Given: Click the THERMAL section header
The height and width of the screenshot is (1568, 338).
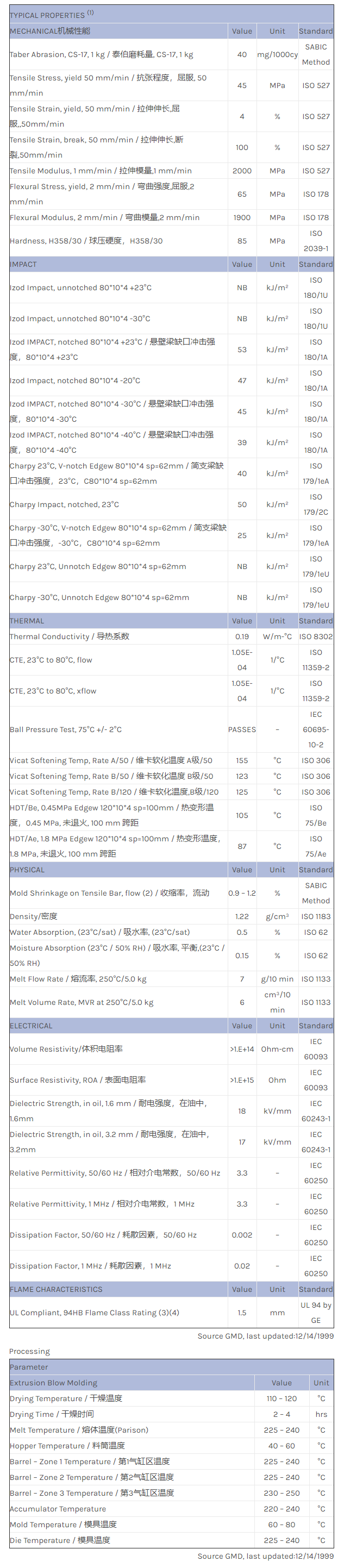Looking at the screenshot, I should 27,621.
